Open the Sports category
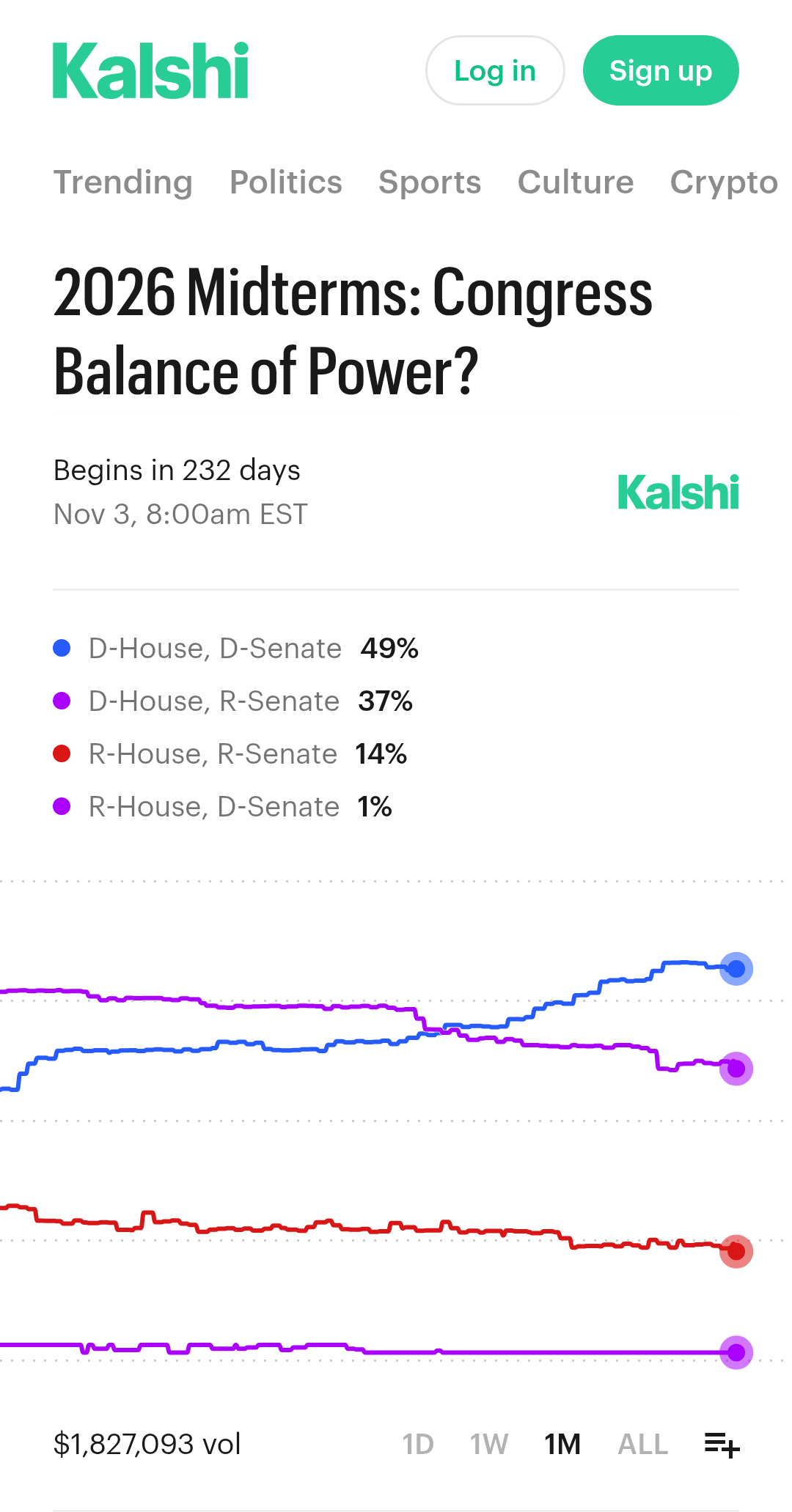This screenshot has height=1512, width=792. tap(430, 182)
